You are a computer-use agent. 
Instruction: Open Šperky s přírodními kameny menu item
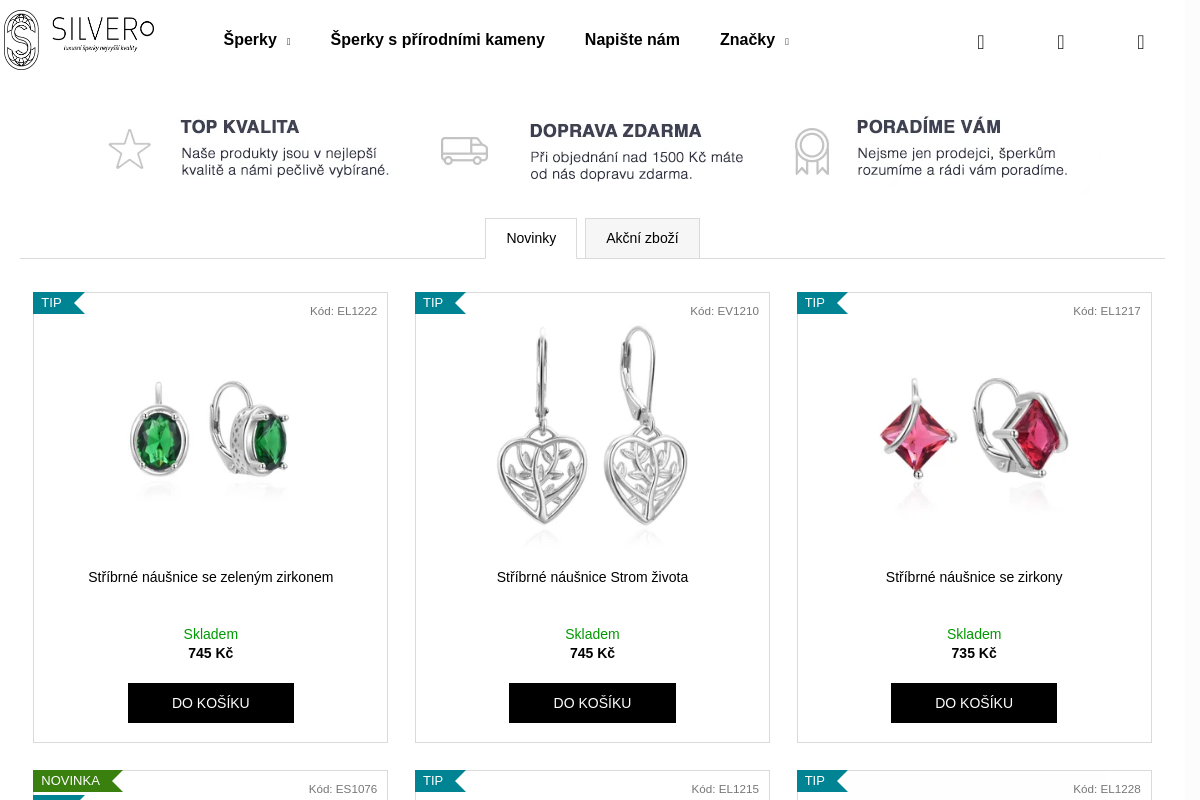point(438,40)
